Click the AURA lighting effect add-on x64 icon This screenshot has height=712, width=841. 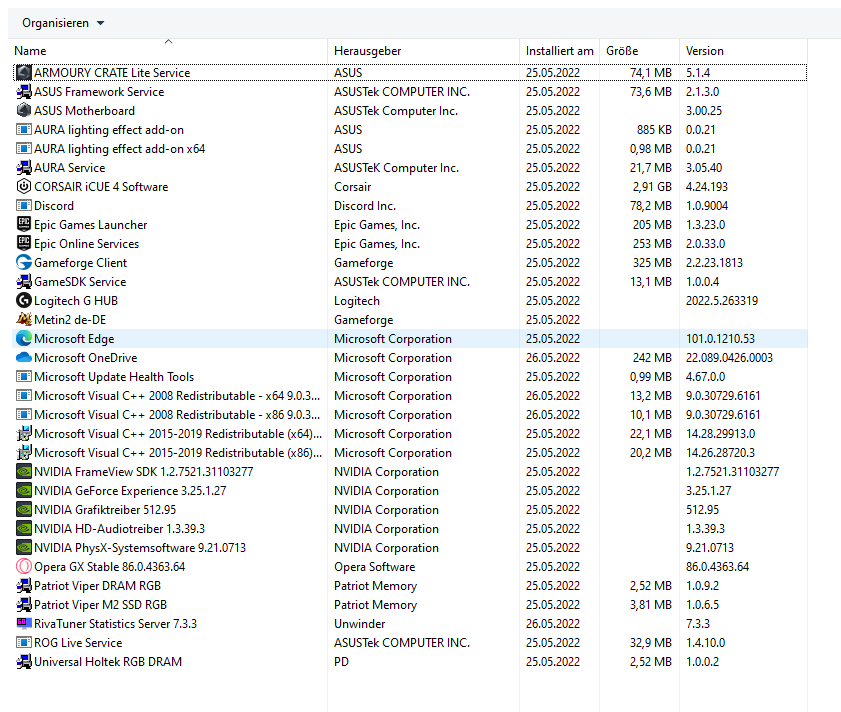24,149
